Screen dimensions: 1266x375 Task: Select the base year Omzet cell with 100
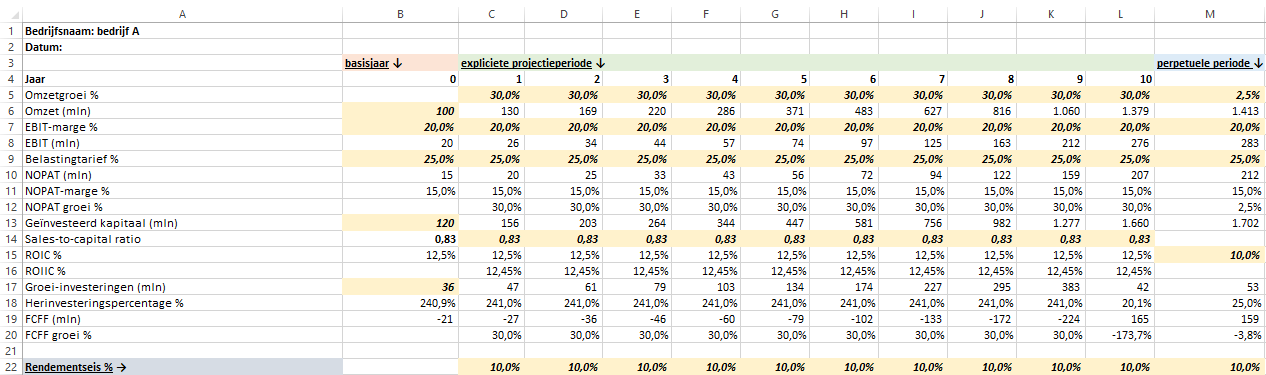[400, 110]
